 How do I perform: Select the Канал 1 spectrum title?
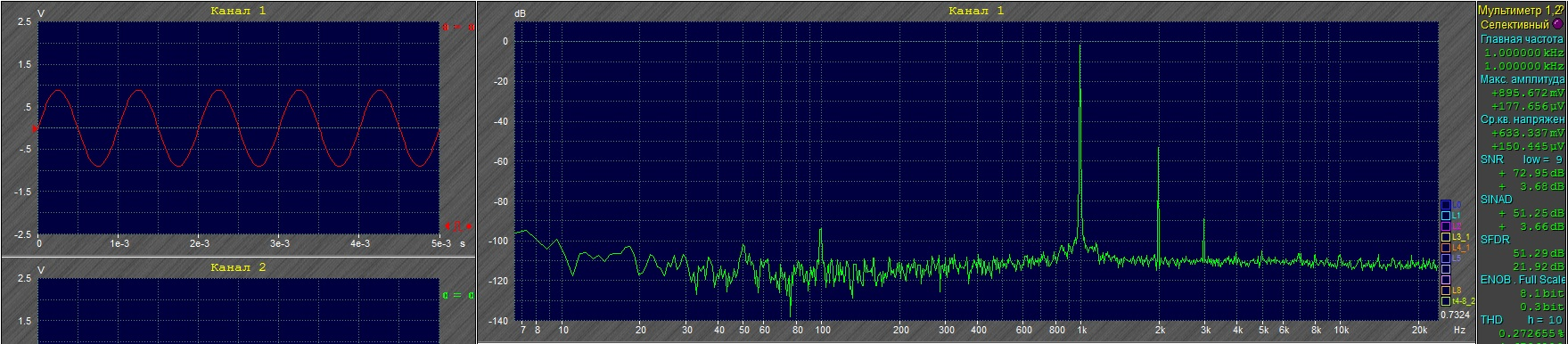[976, 11]
